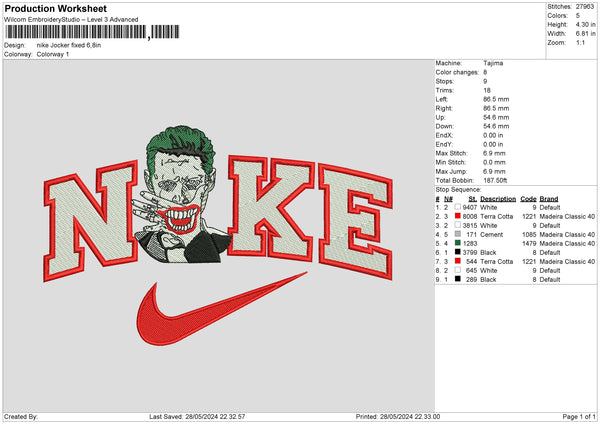Click the Height value '4.30 in'

[585, 24]
